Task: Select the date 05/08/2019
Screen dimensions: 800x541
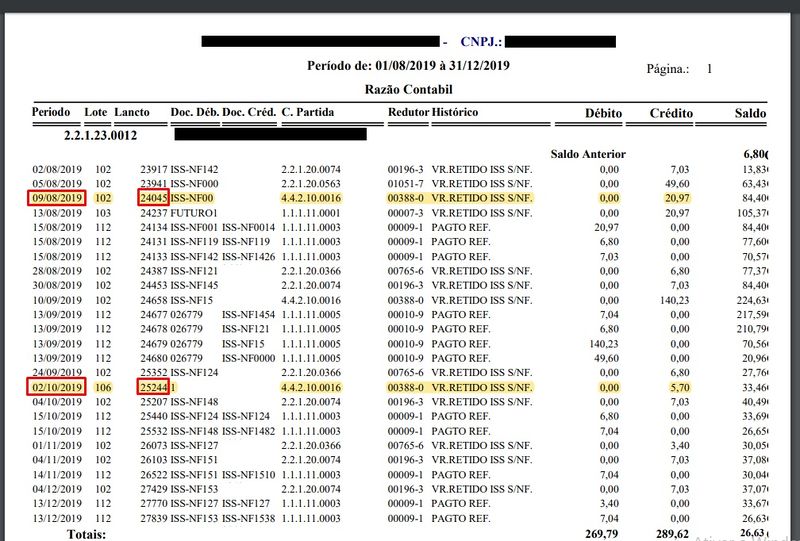Action: [57, 184]
